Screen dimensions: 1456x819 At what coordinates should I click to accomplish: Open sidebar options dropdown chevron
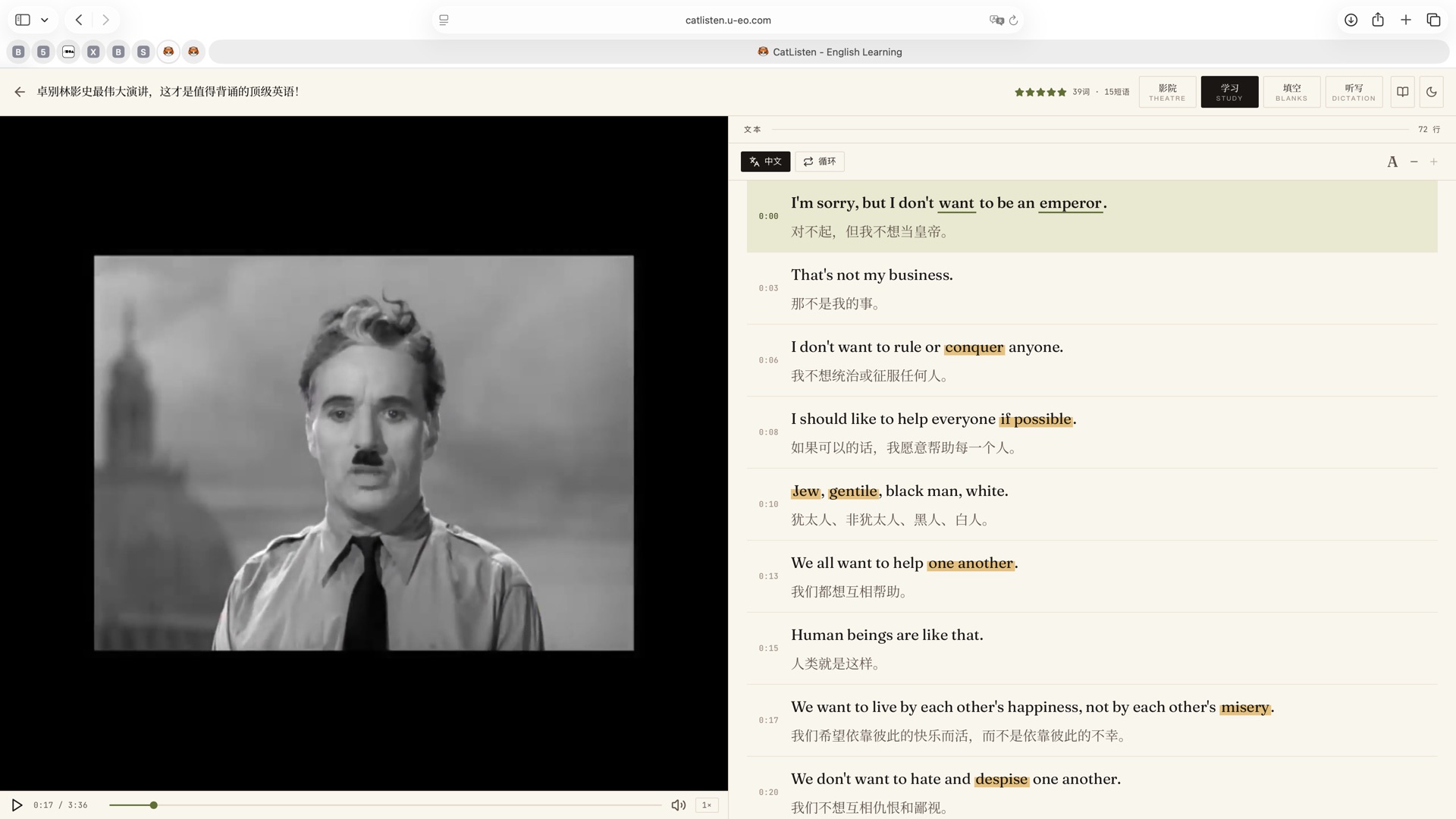pos(45,20)
